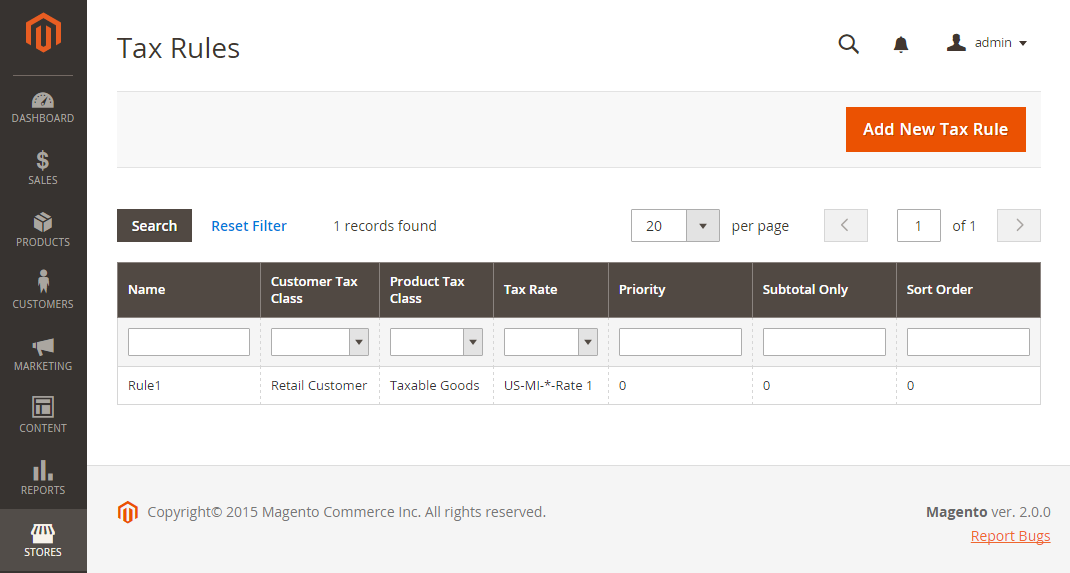Open the Customers sidebar menu
Screen dimensions: 1070x573
coord(43,290)
